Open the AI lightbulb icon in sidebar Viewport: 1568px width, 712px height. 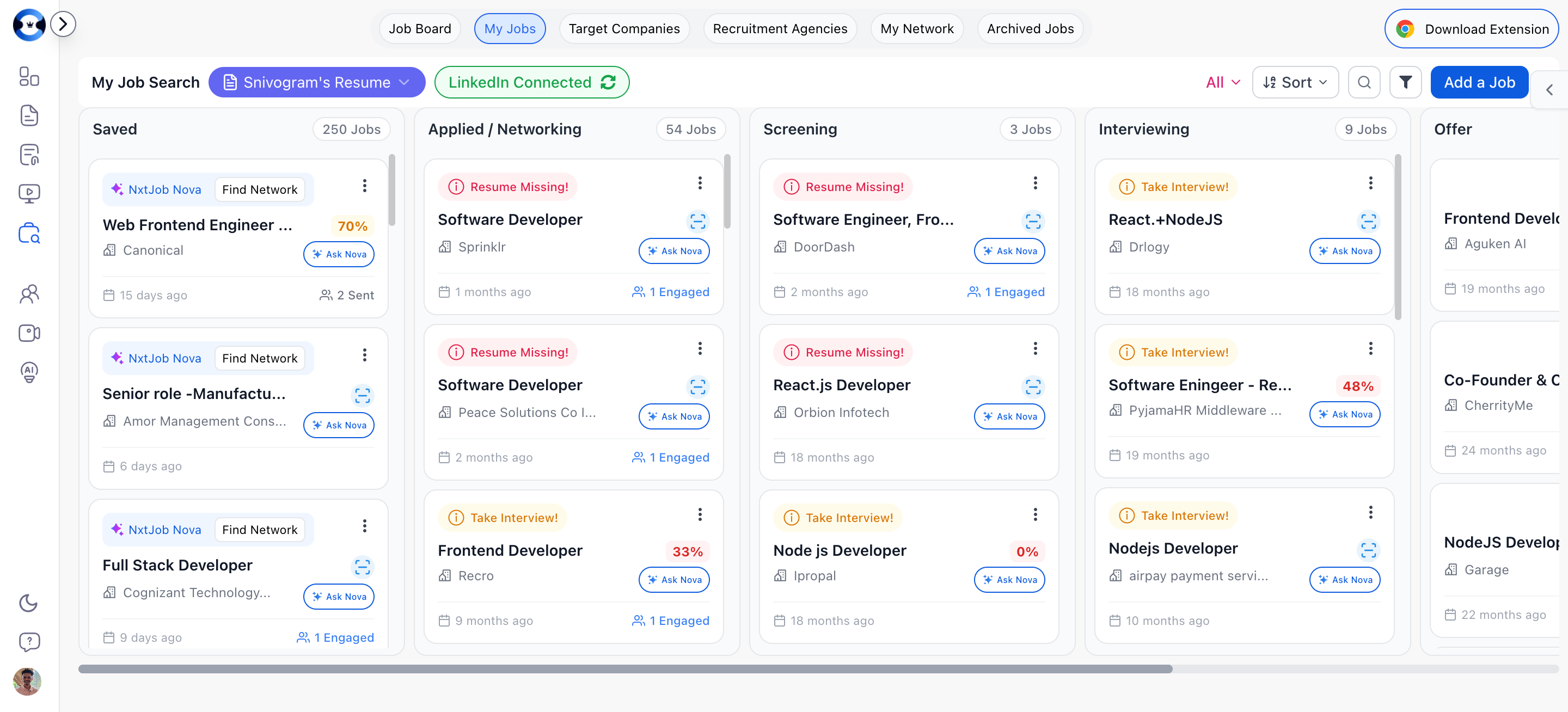pyautogui.click(x=29, y=372)
